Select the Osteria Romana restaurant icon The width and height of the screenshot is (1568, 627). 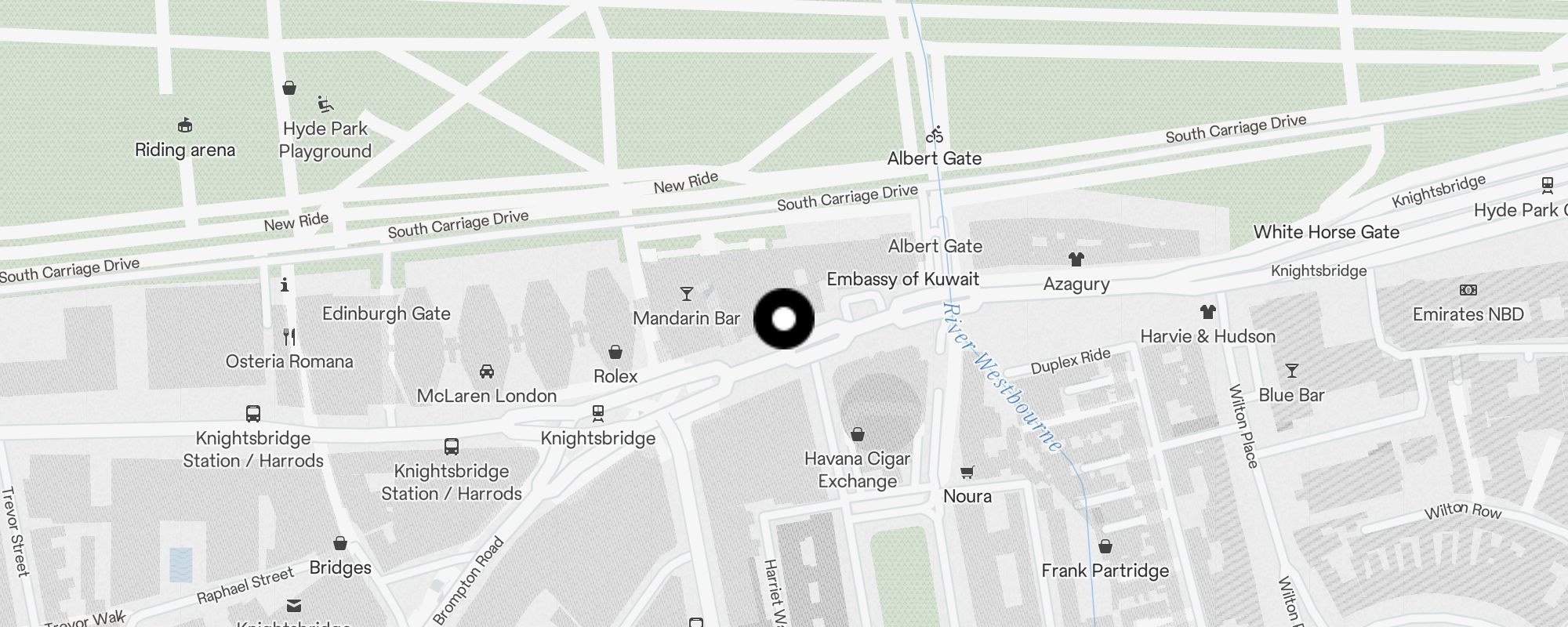coord(289,337)
